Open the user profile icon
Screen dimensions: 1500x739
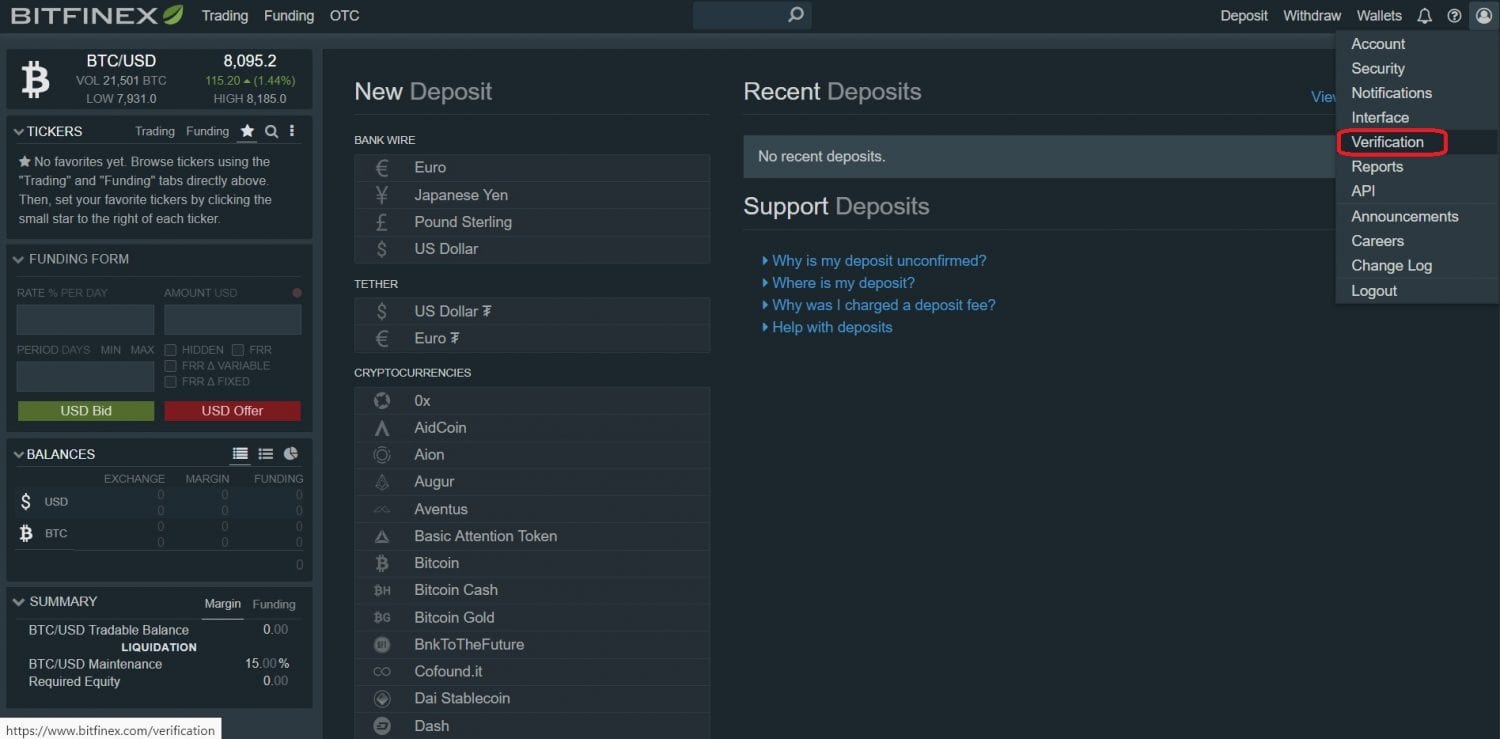(x=1483, y=16)
